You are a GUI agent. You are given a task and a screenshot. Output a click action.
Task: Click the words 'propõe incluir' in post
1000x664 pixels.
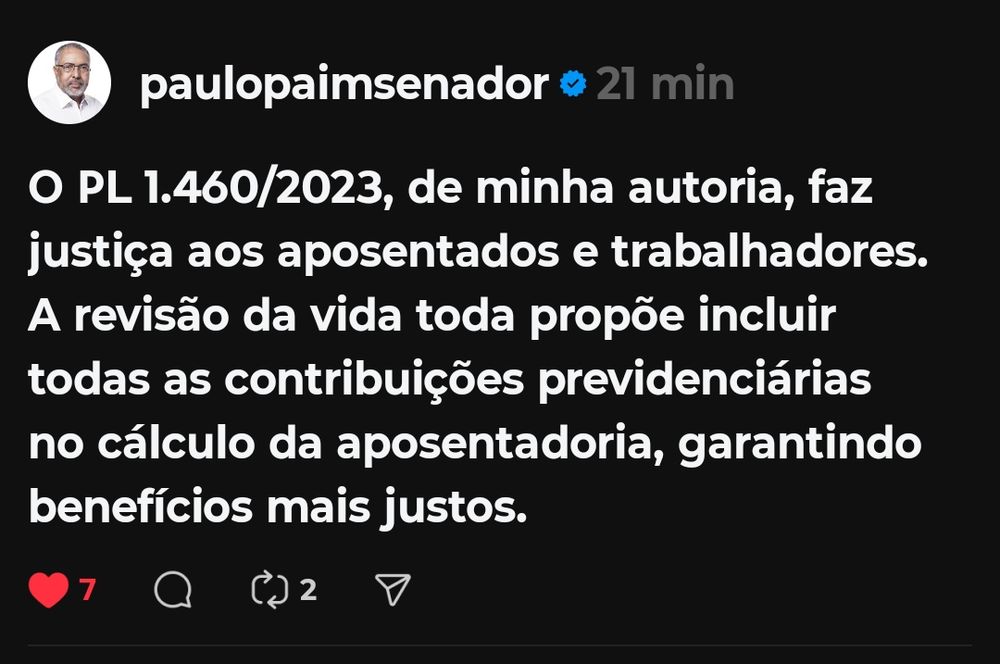[682, 317]
